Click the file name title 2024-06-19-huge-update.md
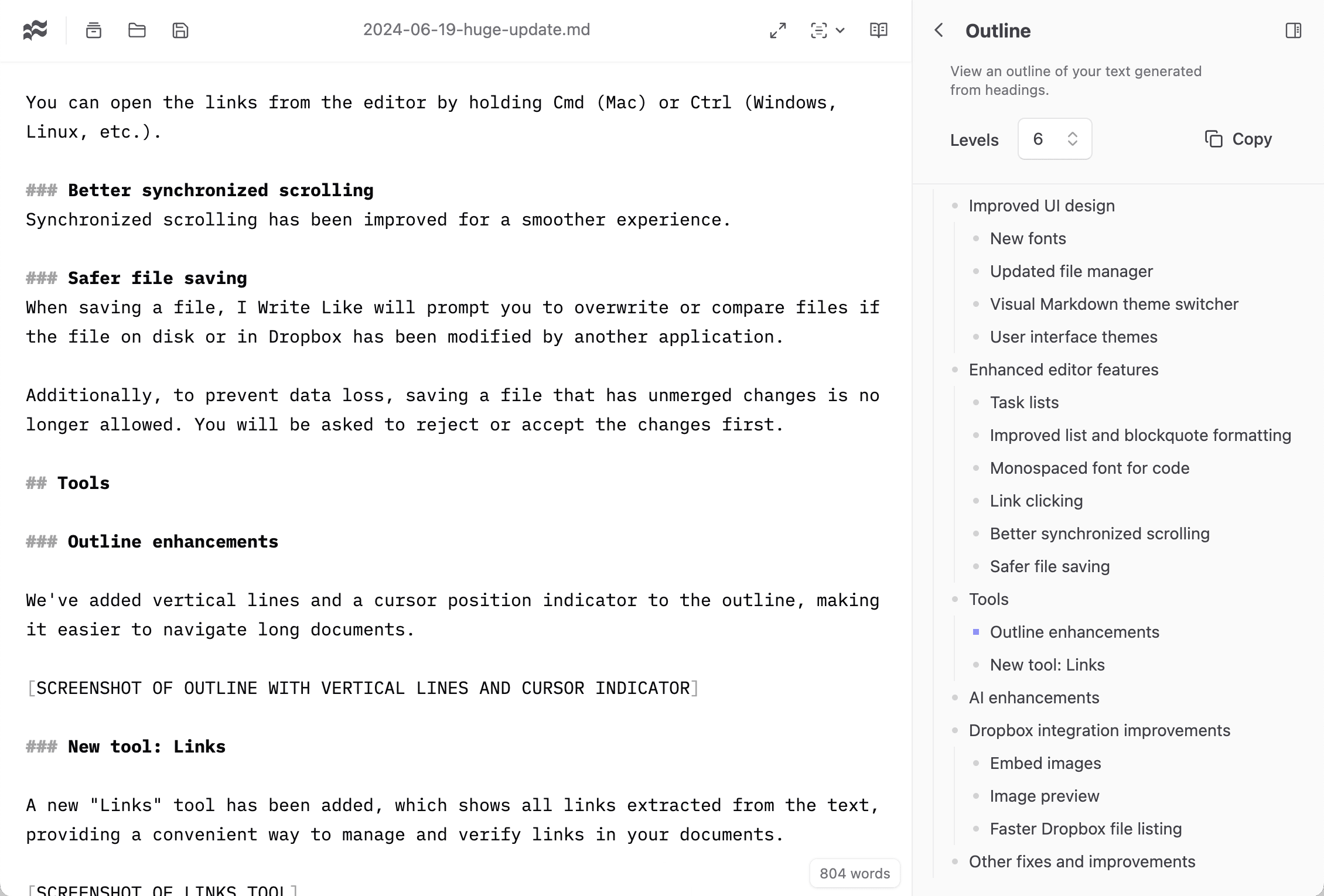 [x=476, y=30]
